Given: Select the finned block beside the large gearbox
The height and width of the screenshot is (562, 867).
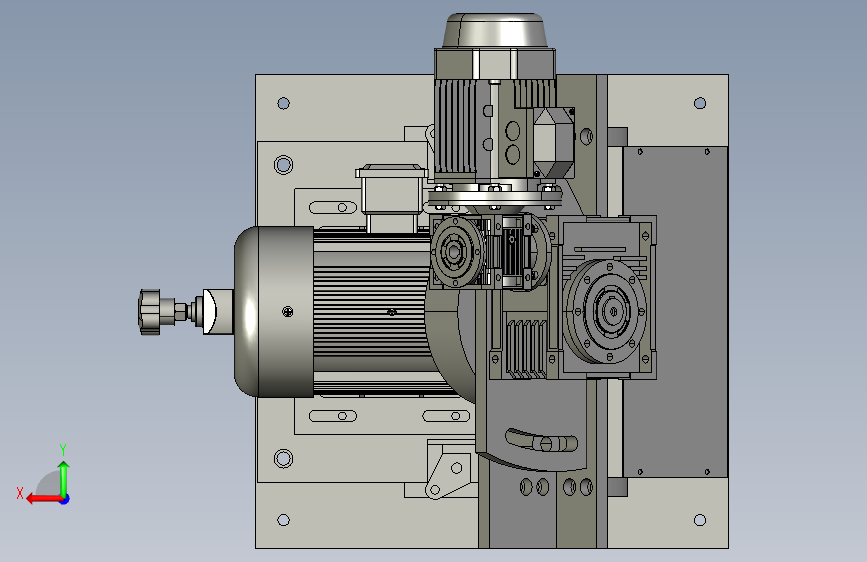Looking at the screenshot, I should pos(524,347).
